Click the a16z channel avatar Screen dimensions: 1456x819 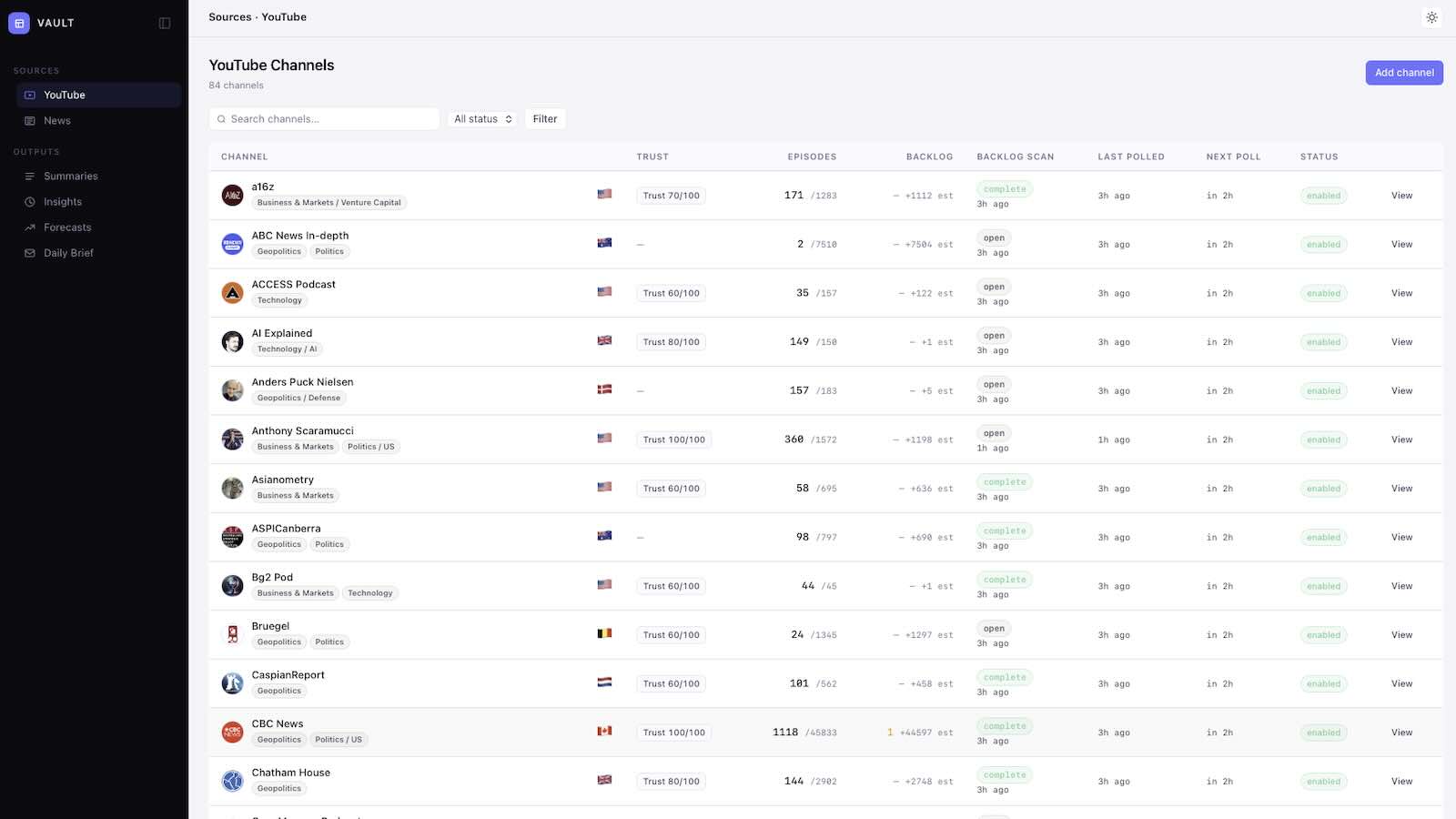[233, 195]
